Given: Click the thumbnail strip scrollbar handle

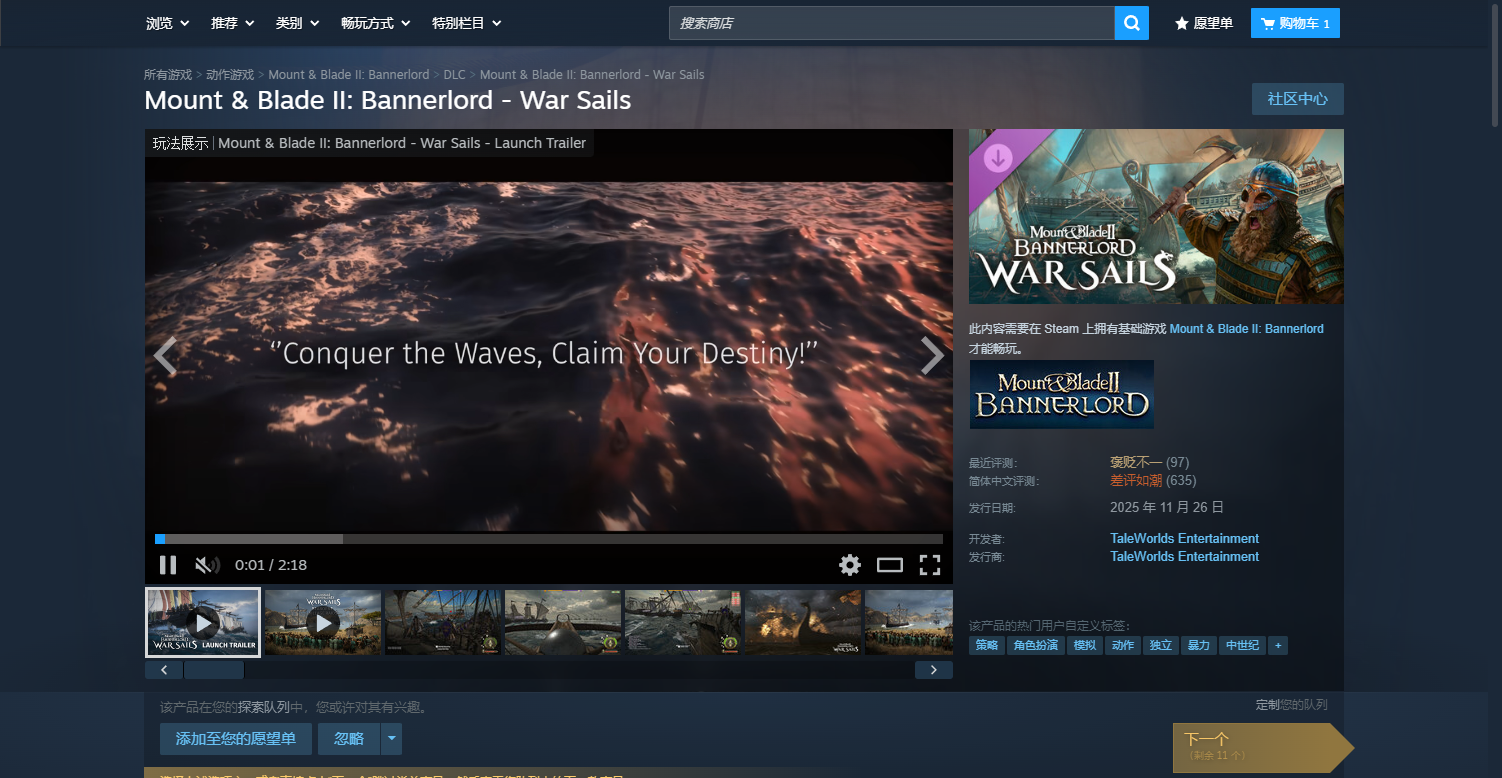Looking at the screenshot, I should pyautogui.click(x=214, y=670).
